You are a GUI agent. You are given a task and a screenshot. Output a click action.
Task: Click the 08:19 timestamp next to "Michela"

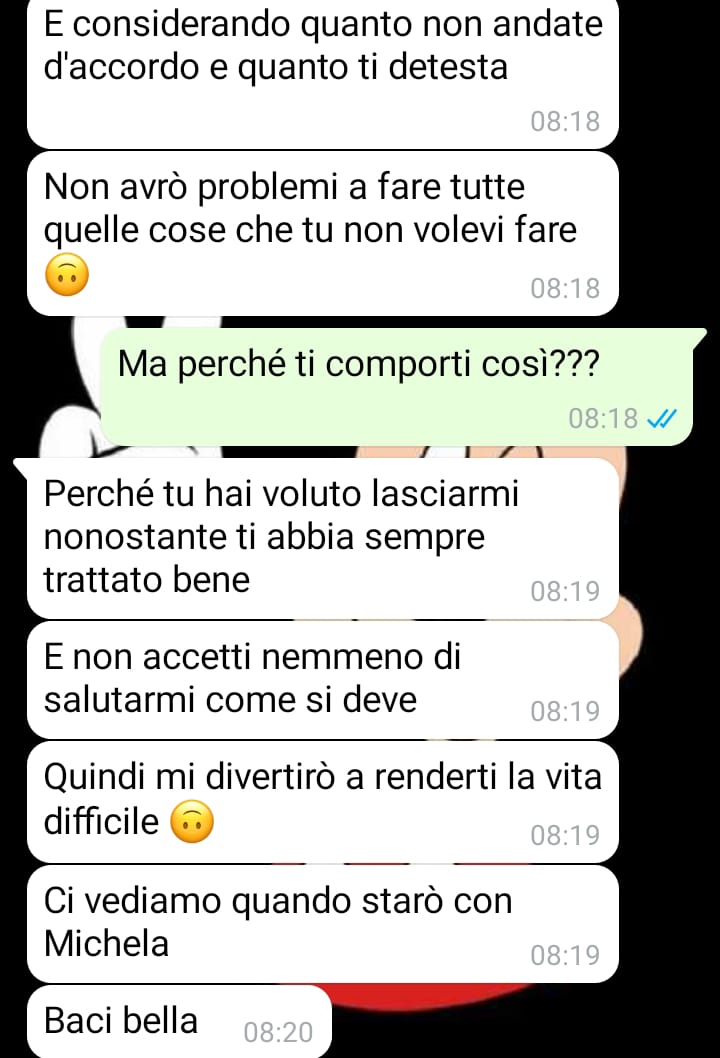pos(565,955)
